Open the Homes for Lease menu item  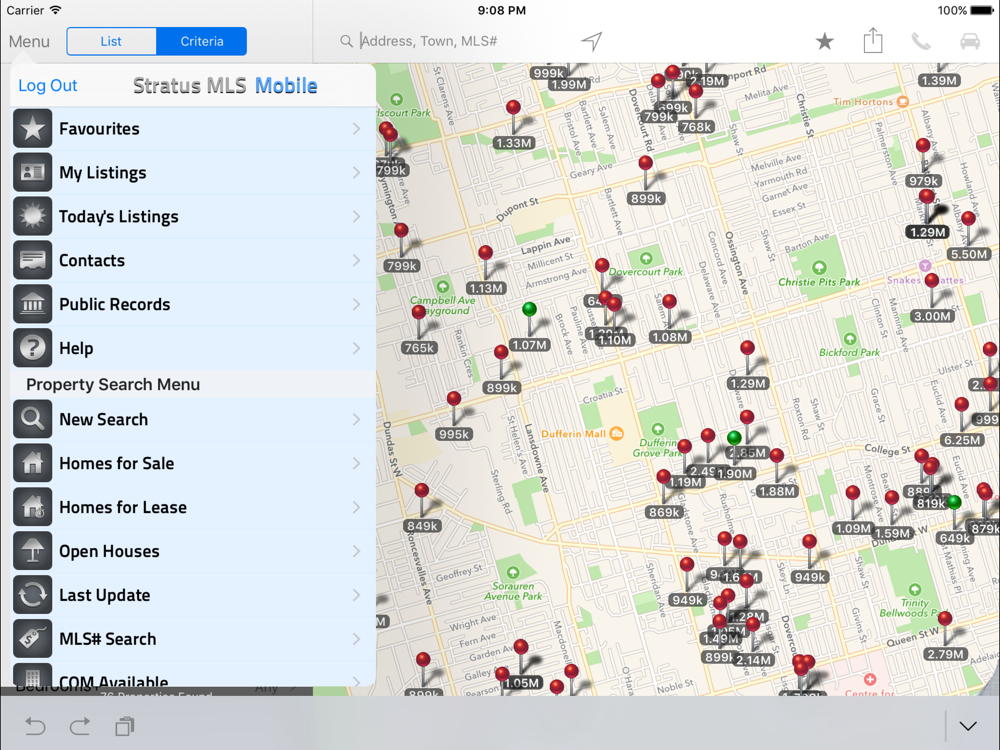click(193, 508)
